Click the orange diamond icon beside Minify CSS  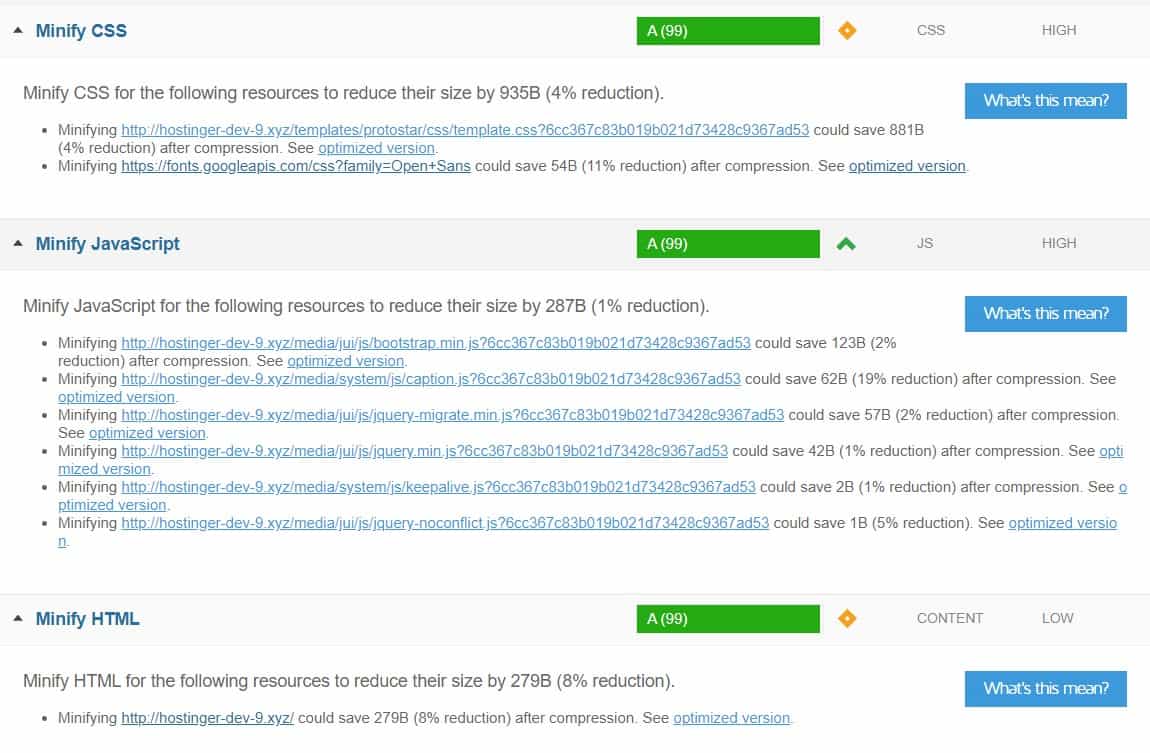(x=847, y=30)
